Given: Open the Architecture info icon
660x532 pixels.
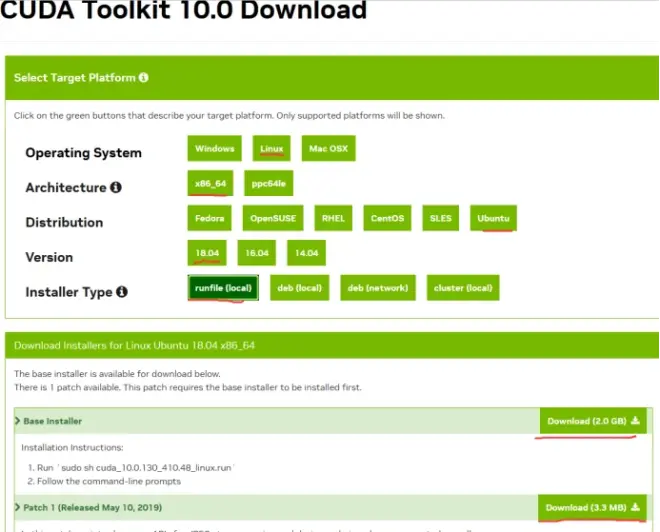Looking at the screenshot, I should point(116,187).
